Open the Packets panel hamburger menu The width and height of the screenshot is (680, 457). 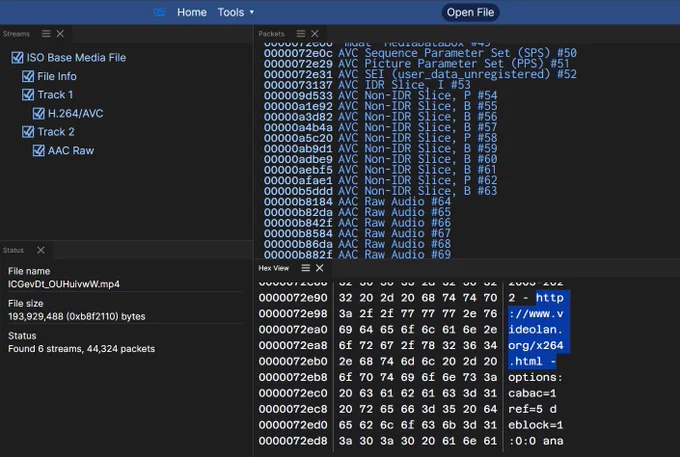pos(301,33)
